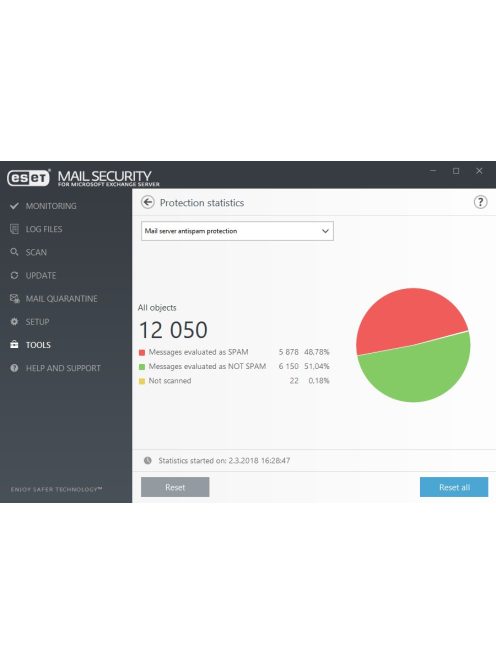Click the Messages evaluated as NOT SPAM label
The height and width of the screenshot is (664, 496).
(207, 366)
